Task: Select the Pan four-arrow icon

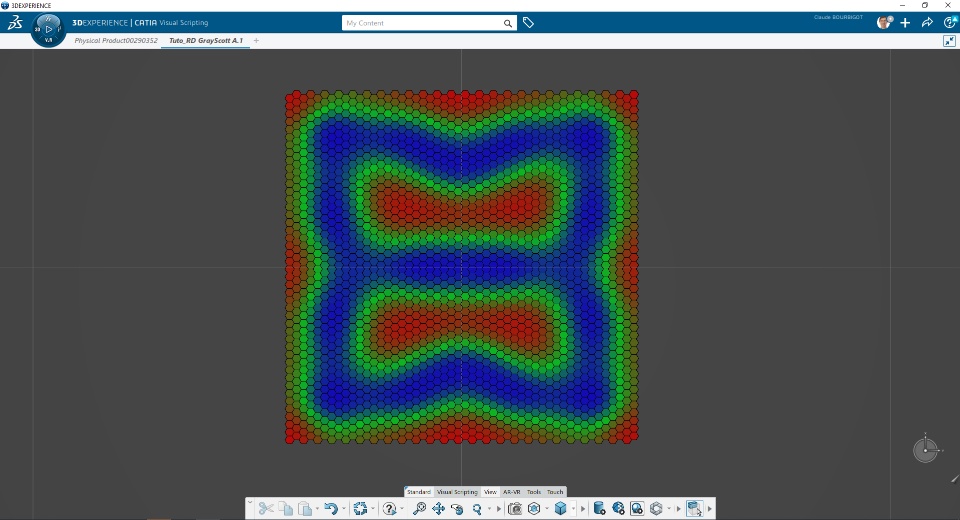Action: pos(438,508)
